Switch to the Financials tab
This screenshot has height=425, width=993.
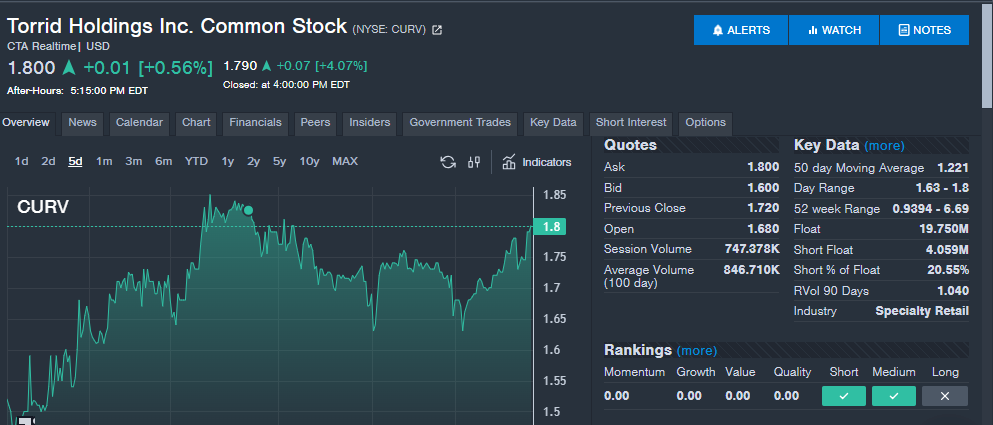point(255,123)
